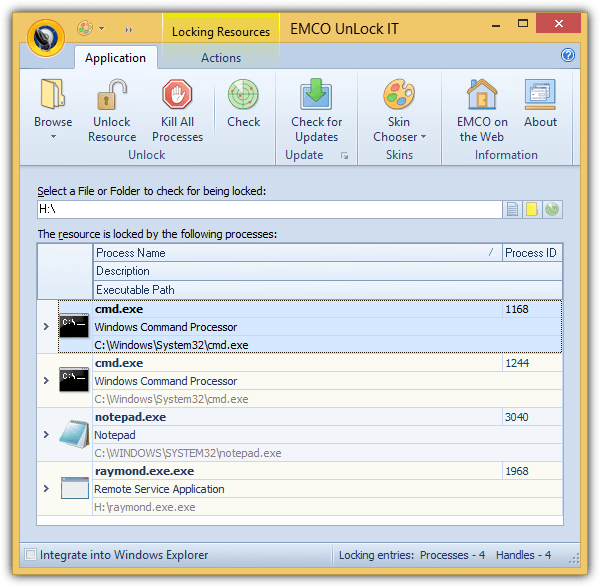Screen dimensions: 600x586
Task: Switch to the Application tab
Action: coord(116,58)
